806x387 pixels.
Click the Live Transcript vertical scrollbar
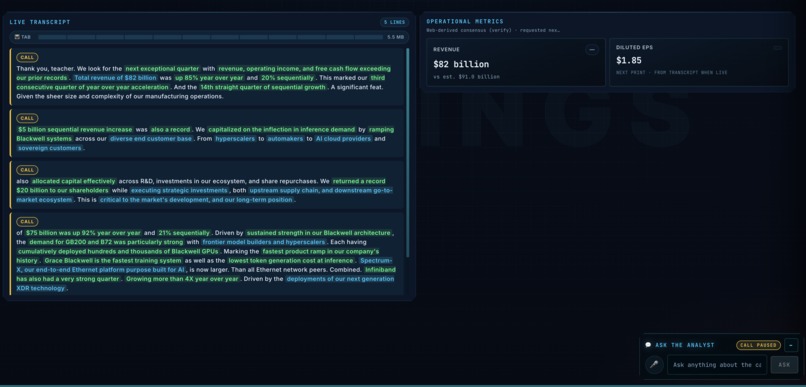[408, 153]
